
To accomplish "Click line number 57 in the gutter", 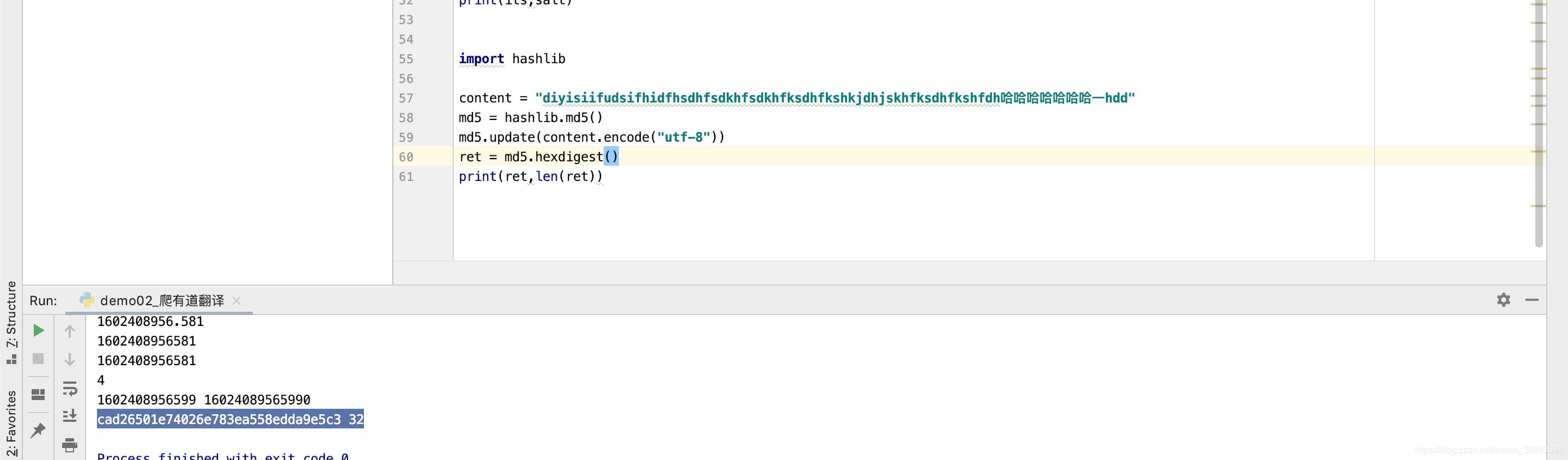I will coord(406,98).
